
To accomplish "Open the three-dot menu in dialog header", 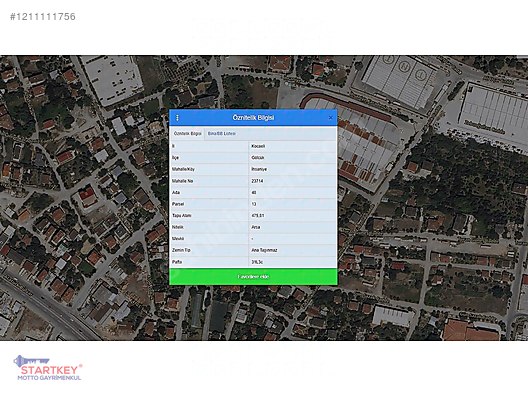I will tap(177, 118).
